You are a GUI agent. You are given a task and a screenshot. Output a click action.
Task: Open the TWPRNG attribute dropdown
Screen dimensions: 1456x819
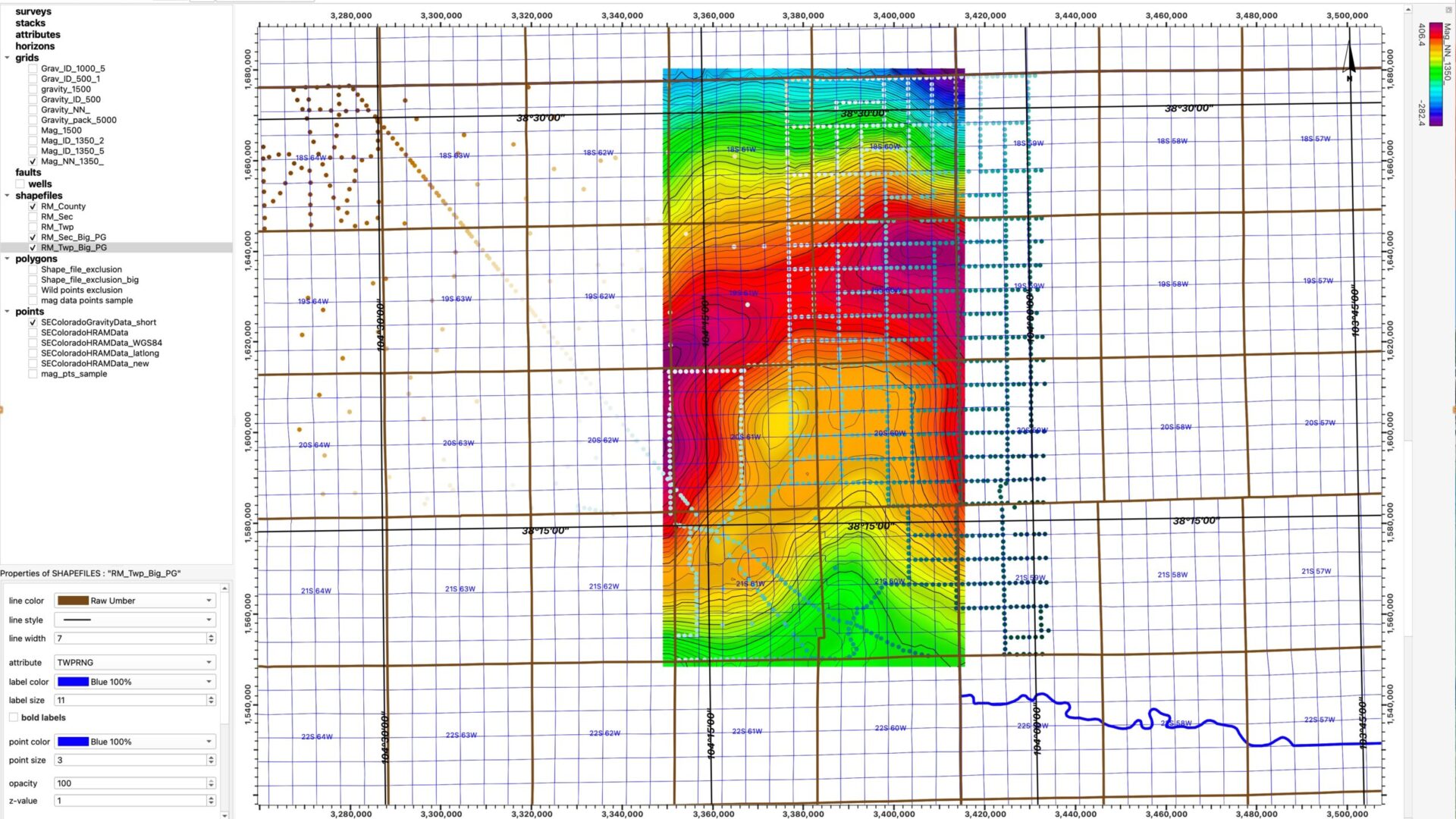point(134,662)
